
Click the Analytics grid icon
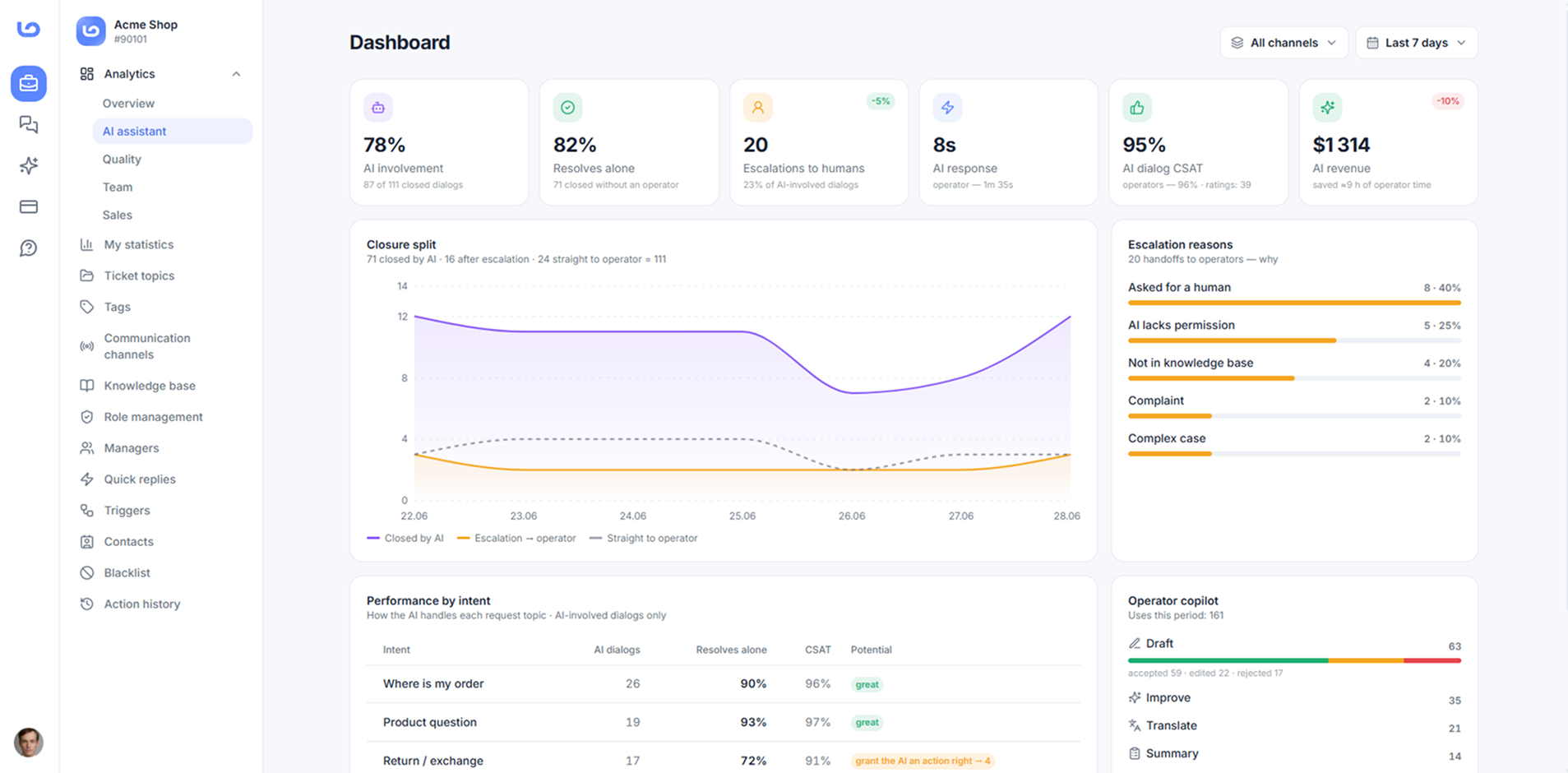pyautogui.click(x=86, y=74)
